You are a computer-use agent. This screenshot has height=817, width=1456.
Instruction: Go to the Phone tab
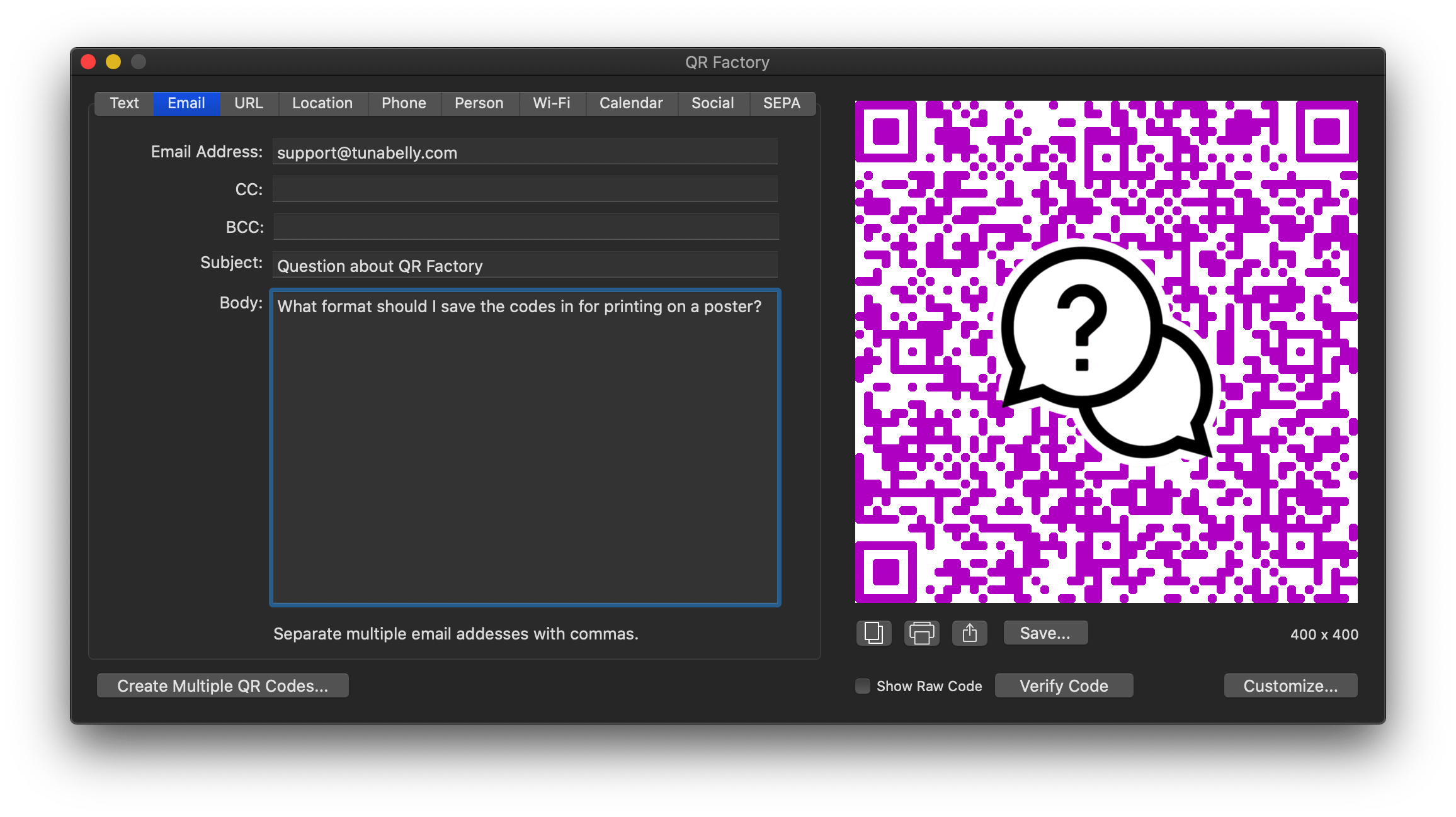(x=404, y=103)
